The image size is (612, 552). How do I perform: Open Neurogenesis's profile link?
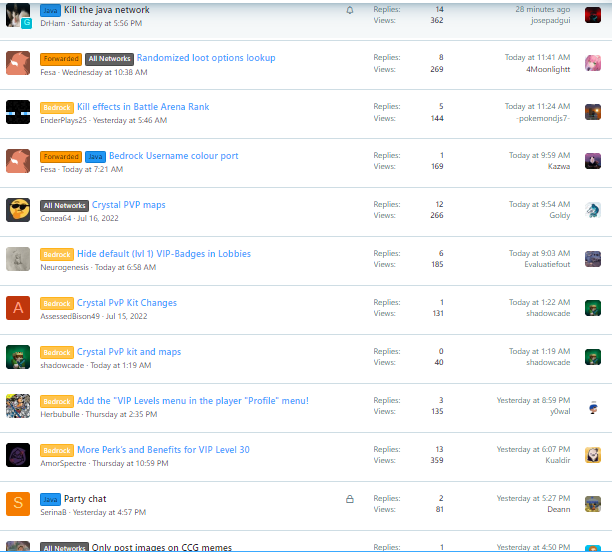pyautogui.click(x=64, y=267)
